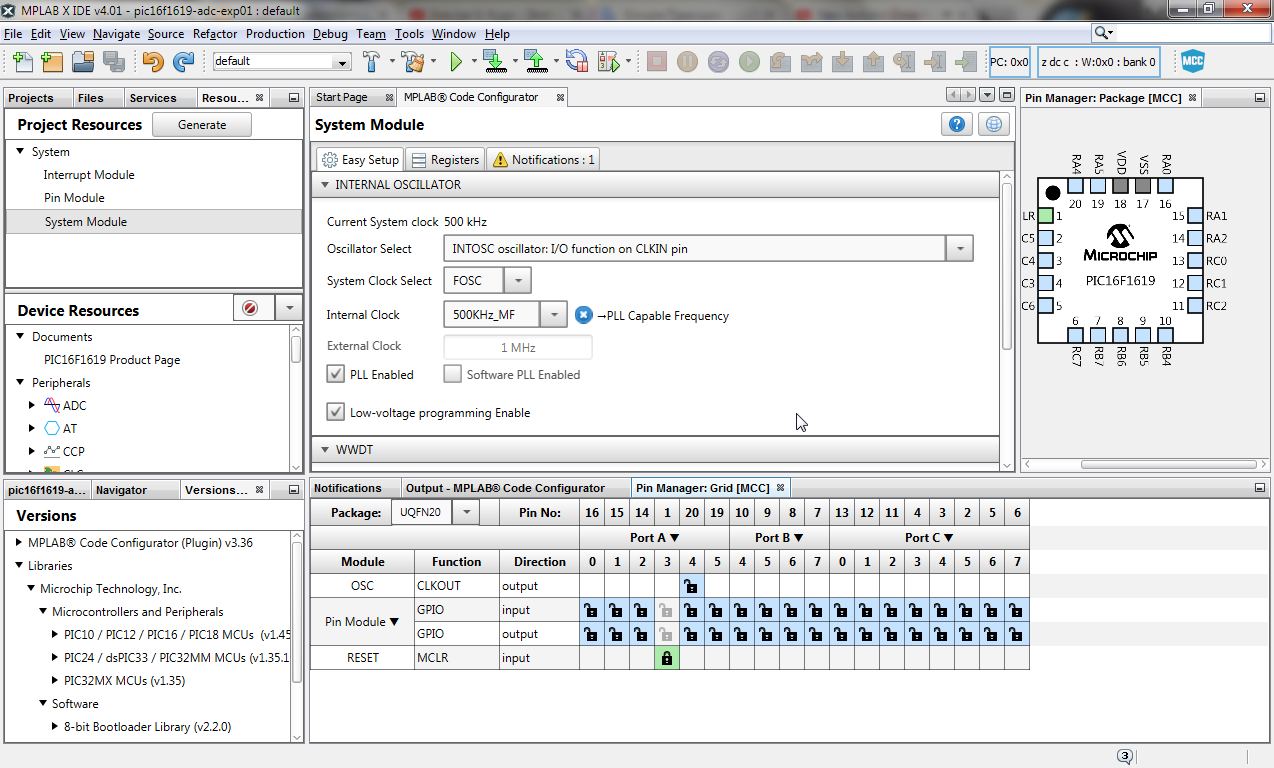Screen dimensions: 1274x768
Task: Click the Make and Program Device icon
Action: (x=495, y=61)
